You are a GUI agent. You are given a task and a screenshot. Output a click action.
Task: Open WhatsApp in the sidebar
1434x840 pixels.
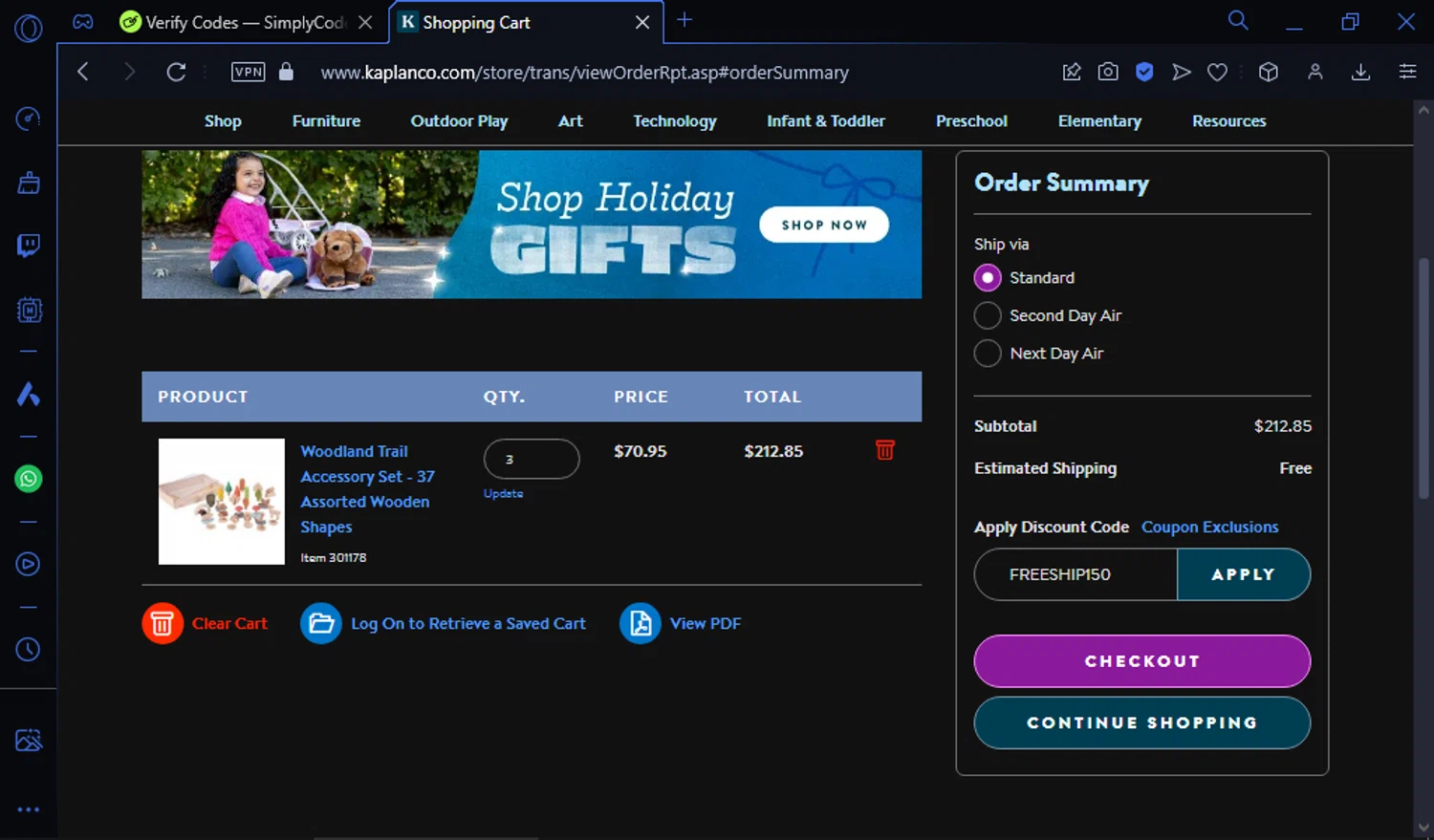pos(29,479)
